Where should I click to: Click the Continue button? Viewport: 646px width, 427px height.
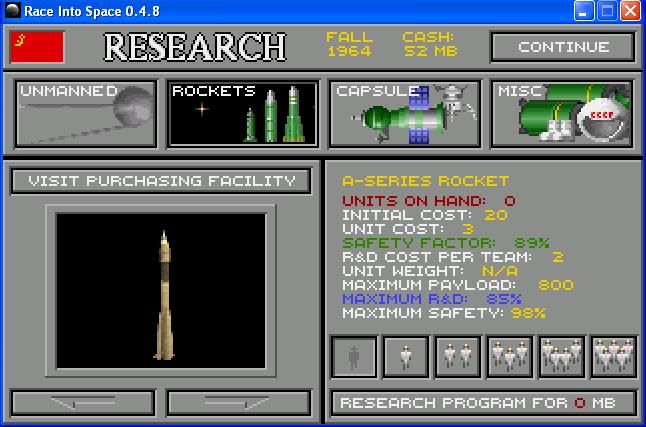click(x=563, y=47)
